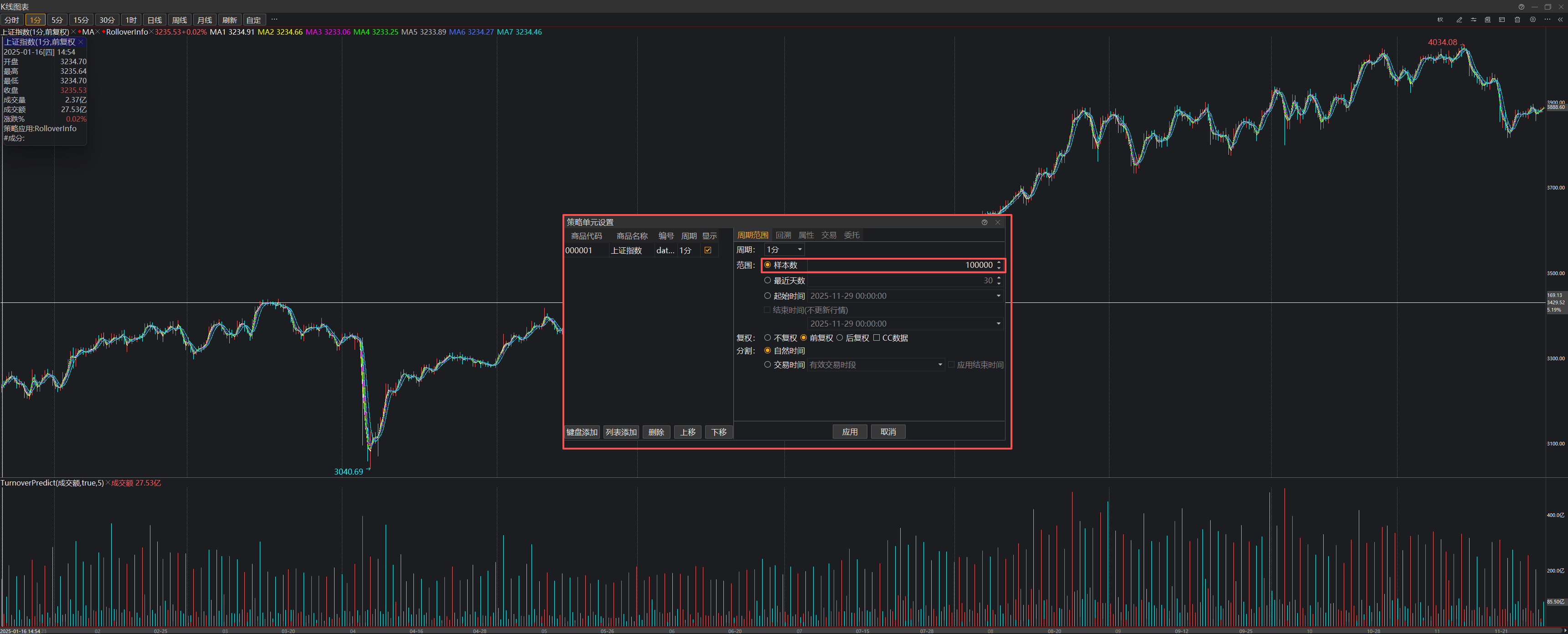Click the trash delete icon in toolbar
This screenshot has height=634, width=1568.
pos(1517,20)
